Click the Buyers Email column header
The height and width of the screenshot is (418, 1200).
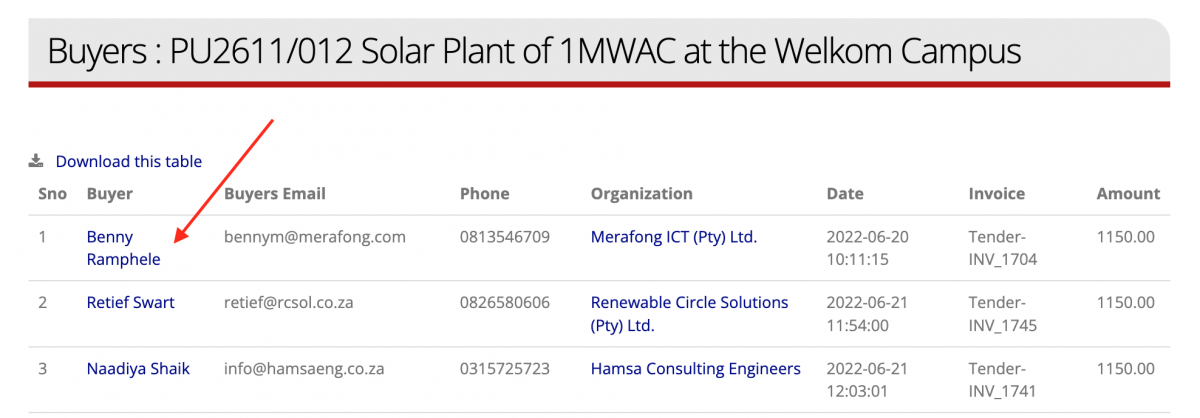[x=275, y=194]
